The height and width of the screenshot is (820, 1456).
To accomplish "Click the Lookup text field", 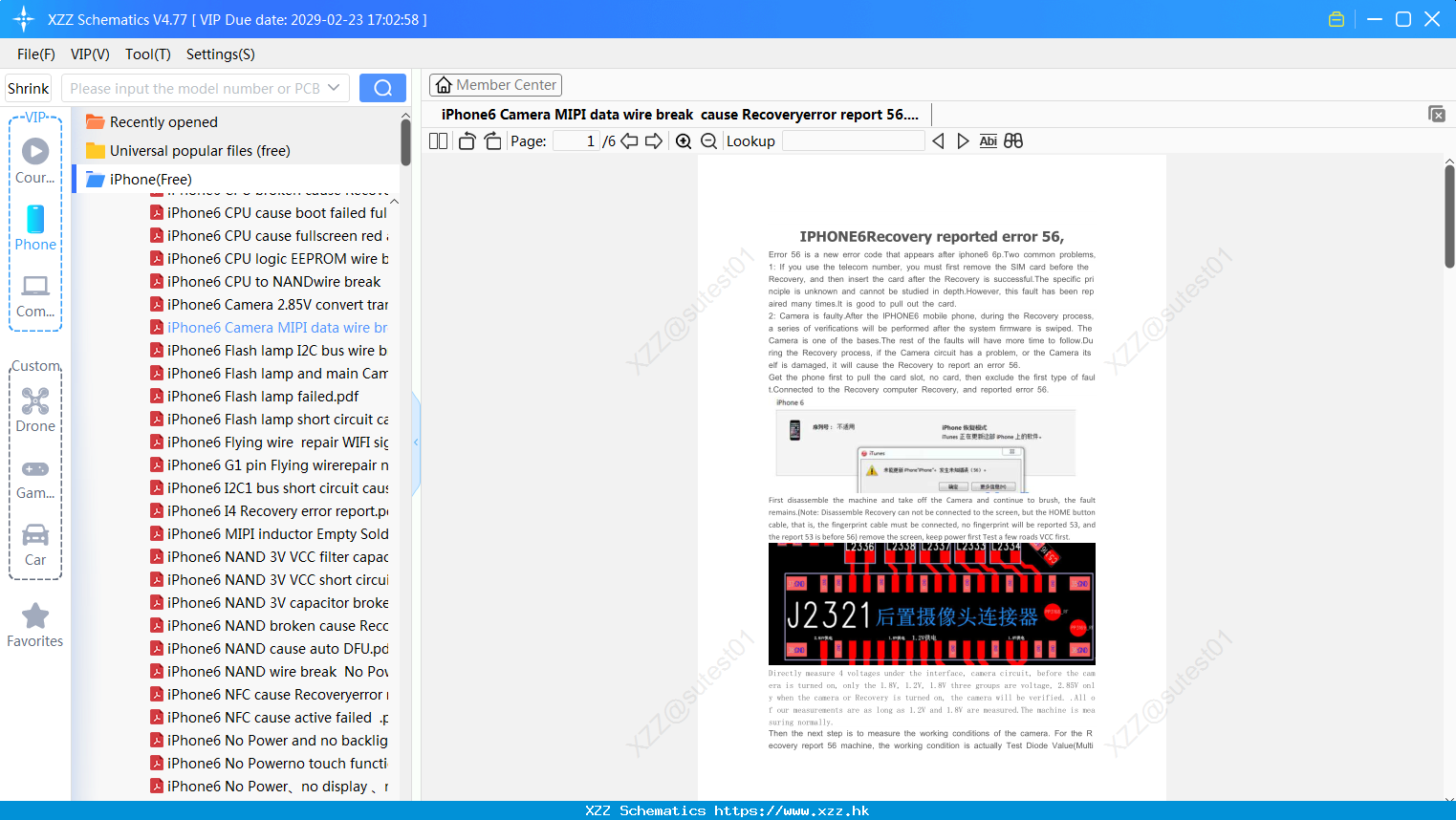I will 853,141.
